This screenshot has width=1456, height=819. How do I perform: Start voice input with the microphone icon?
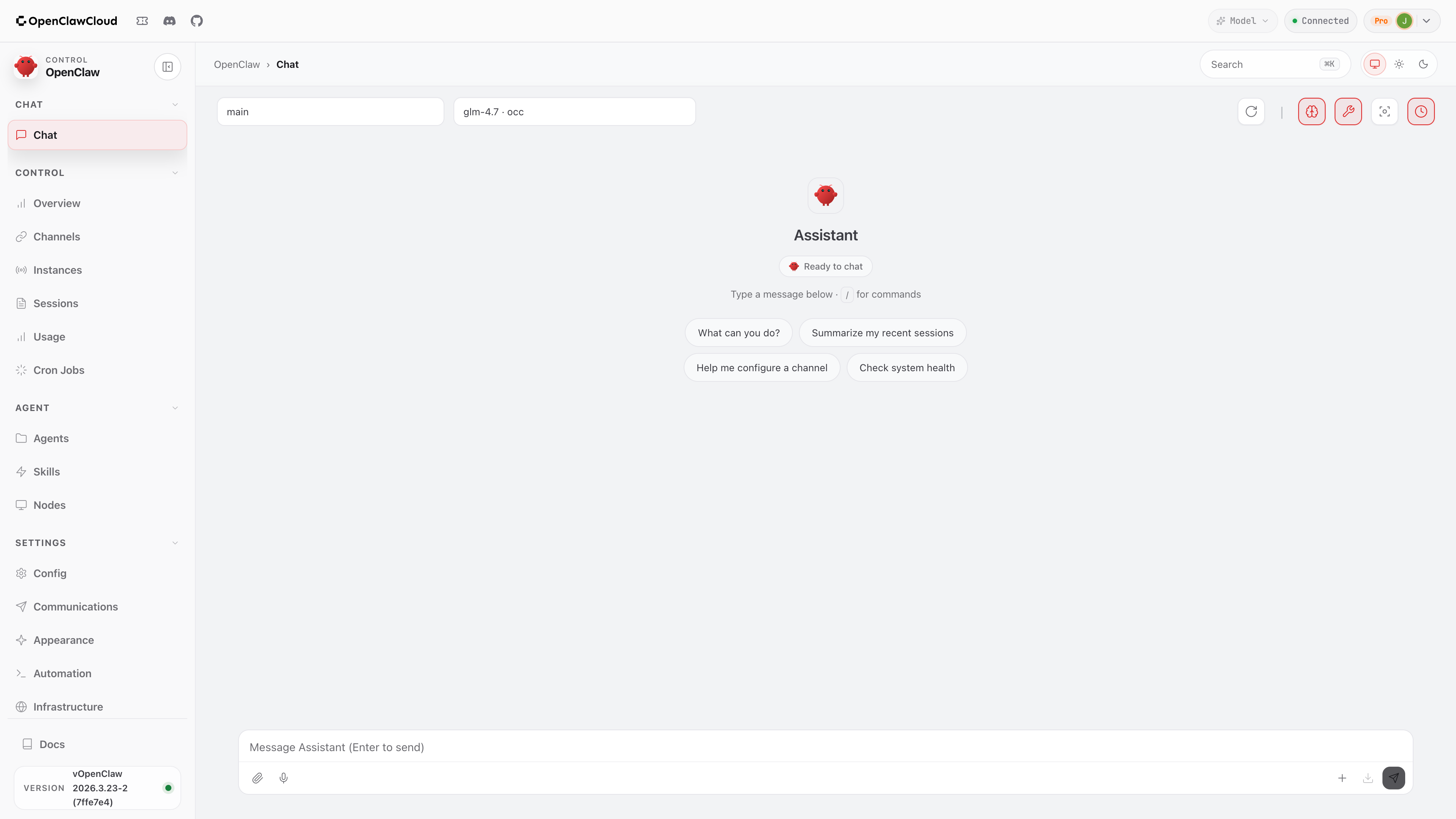pyautogui.click(x=284, y=778)
